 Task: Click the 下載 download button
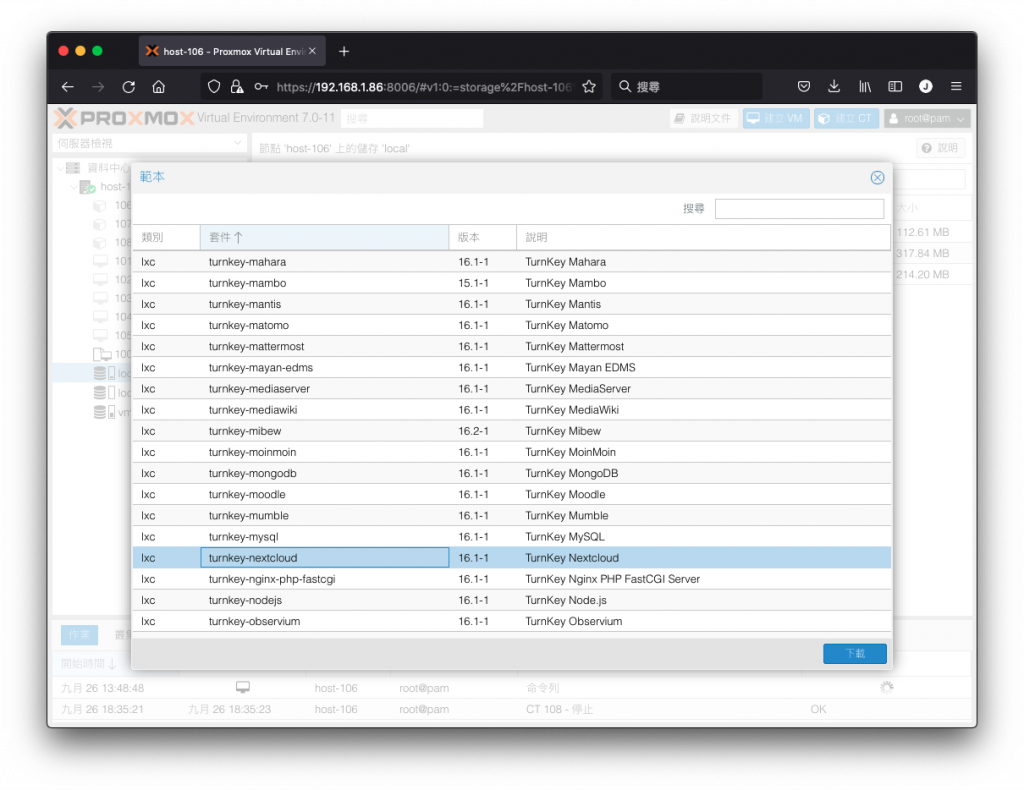854,653
